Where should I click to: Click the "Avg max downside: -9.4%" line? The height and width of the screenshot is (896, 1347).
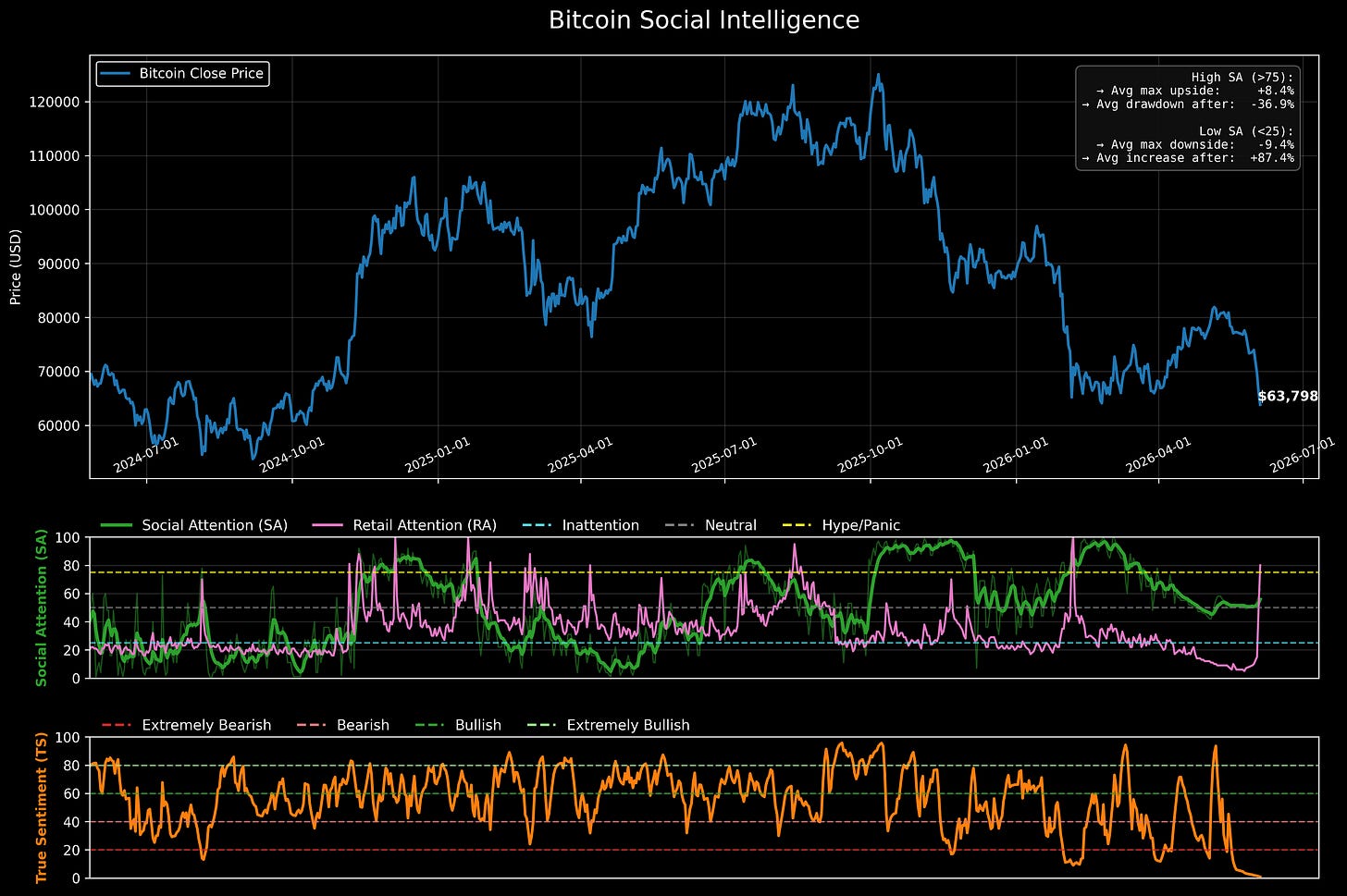pyautogui.click(x=1194, y=144)
